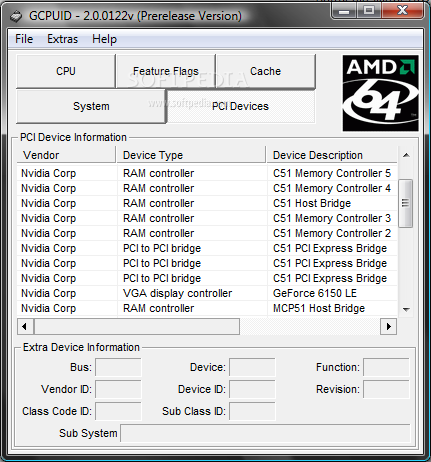Switch to the Cache tab
This screenshot has height=462, width=431.
[x=265, y=71]
